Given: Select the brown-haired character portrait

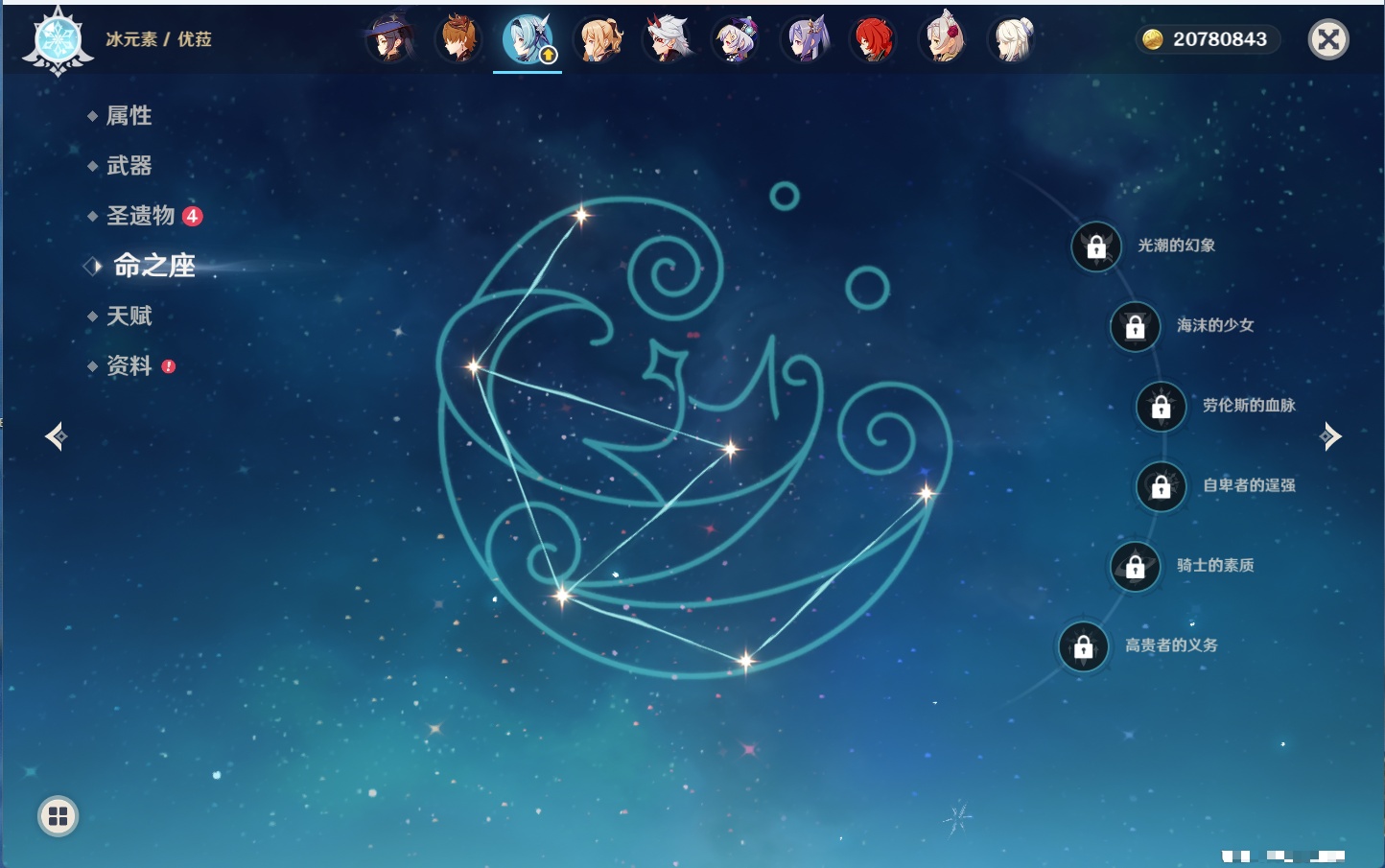Looking at the screenshot, I should [458, 39].
